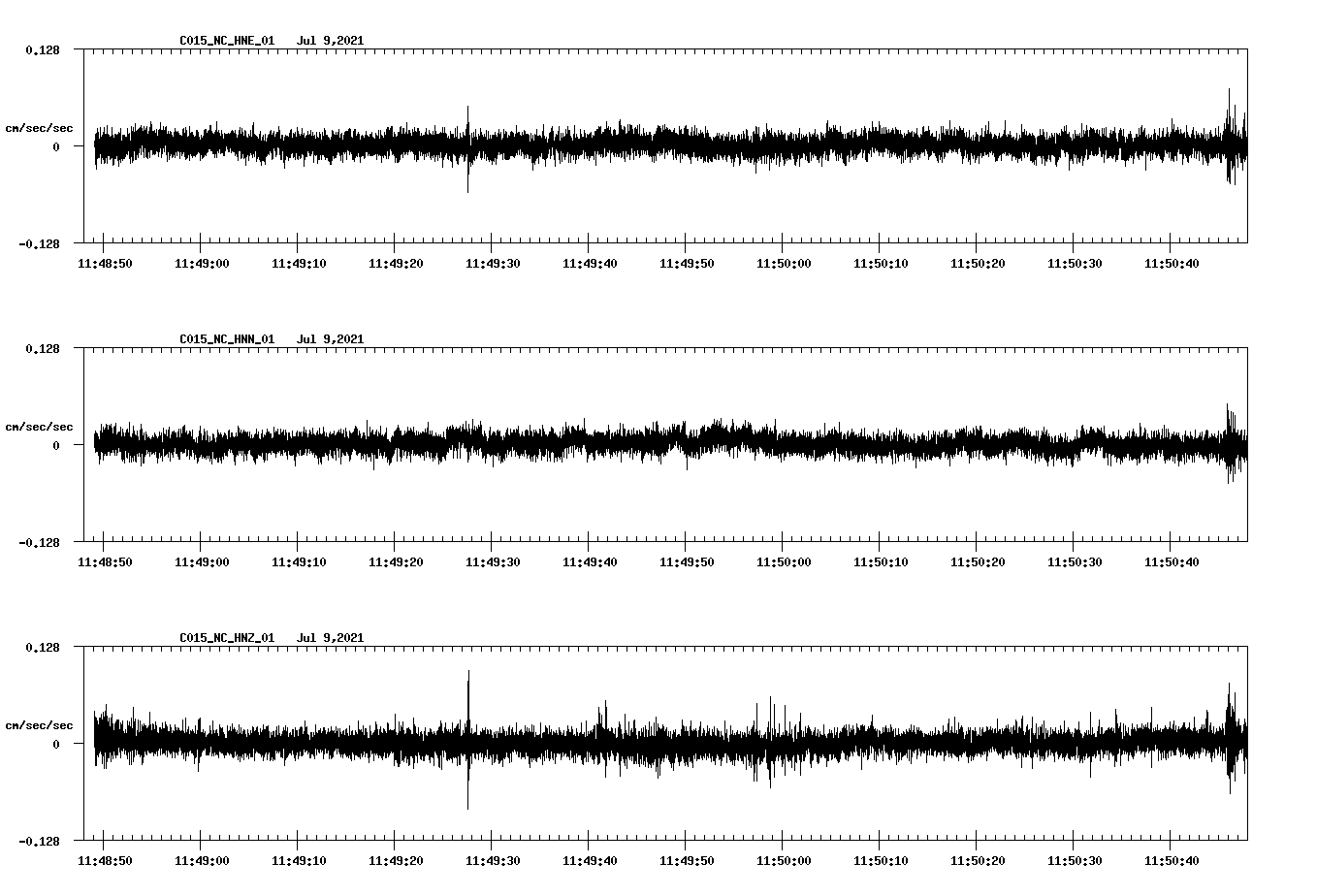Click 11:49:30 time label on HNE plot
This screenshot has height=896, width=1317.
click(492, 264)
